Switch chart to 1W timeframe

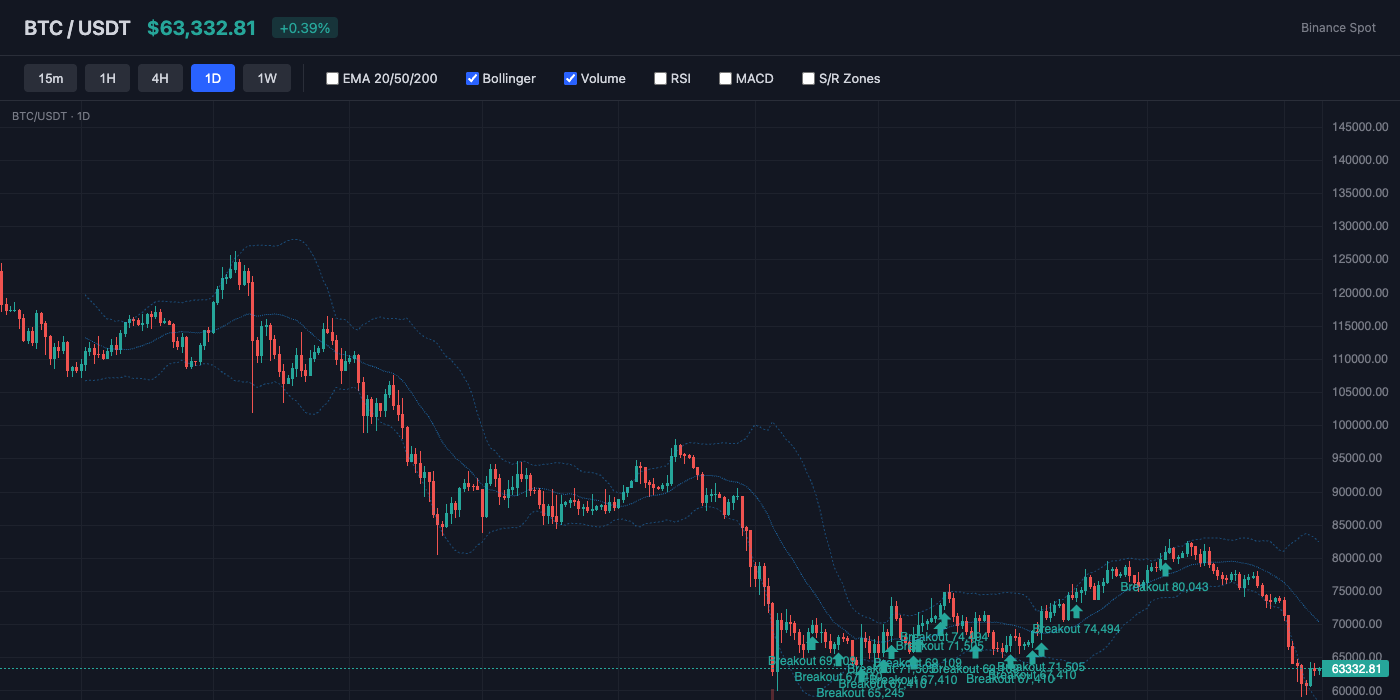[267, 78]
